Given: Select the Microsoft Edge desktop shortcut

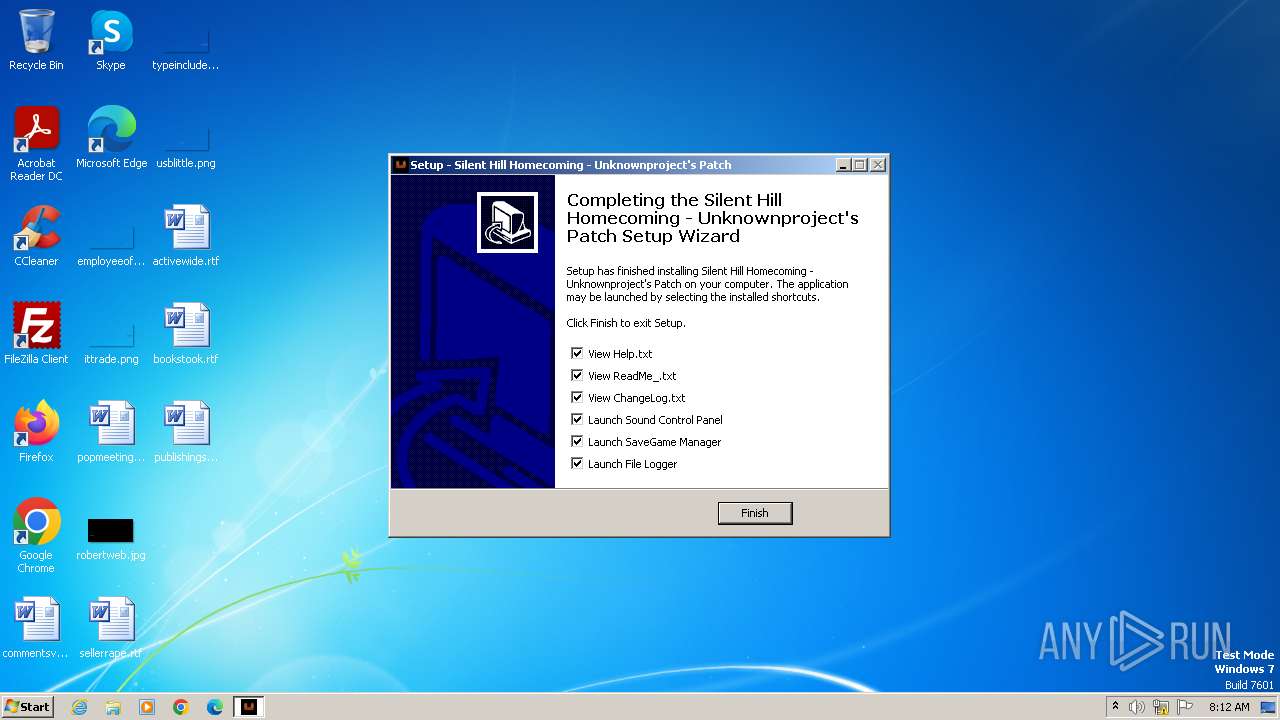Looking at the screenshot, I should (111, 138).
